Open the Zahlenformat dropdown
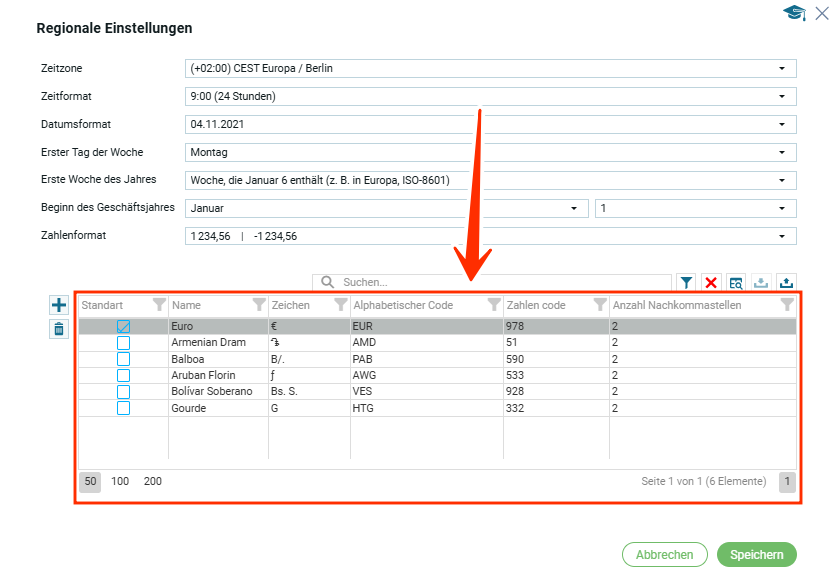The width and height of the screenshot is (834, 583). [781, 237]
